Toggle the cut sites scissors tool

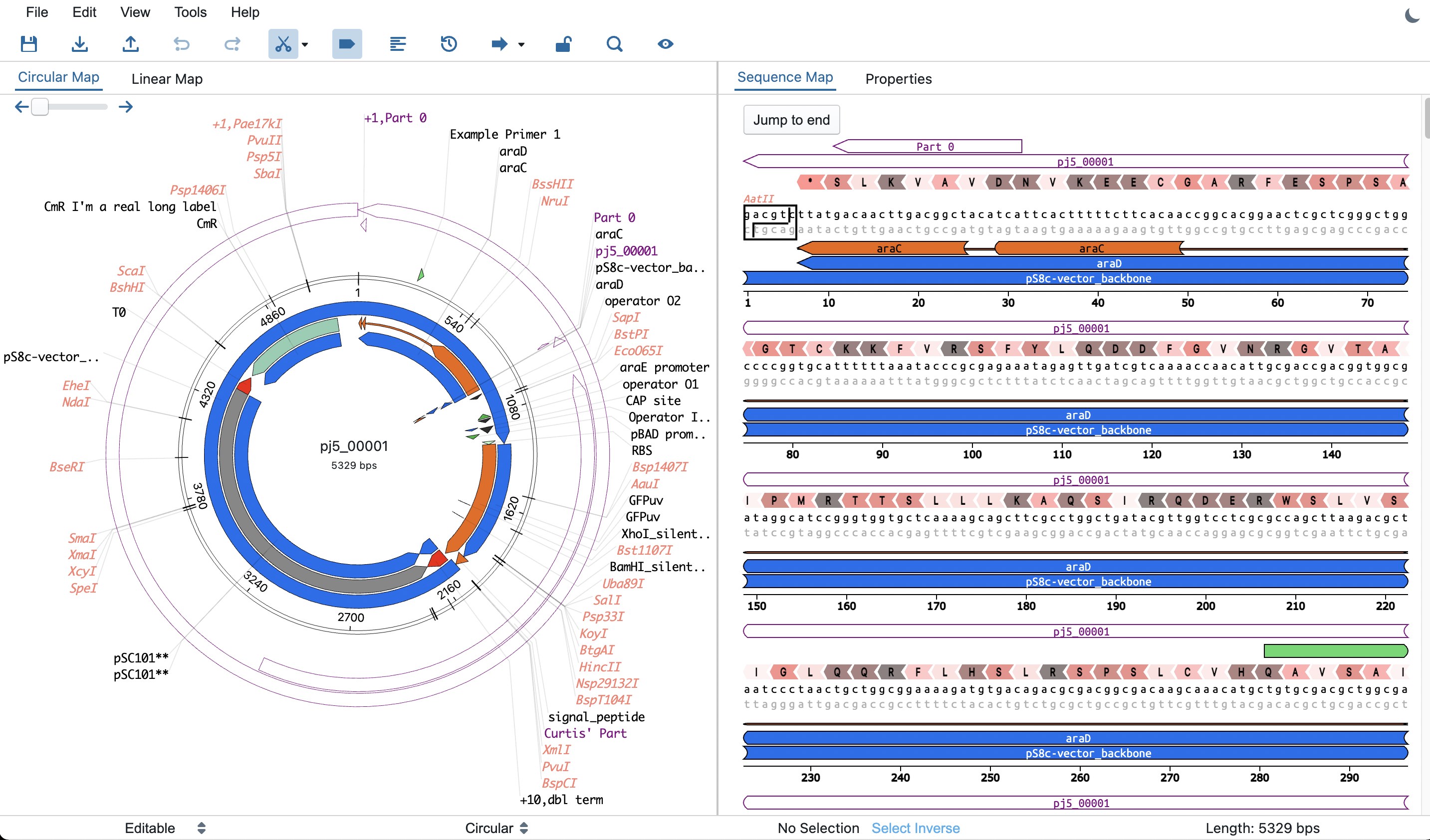click(282, 44)
